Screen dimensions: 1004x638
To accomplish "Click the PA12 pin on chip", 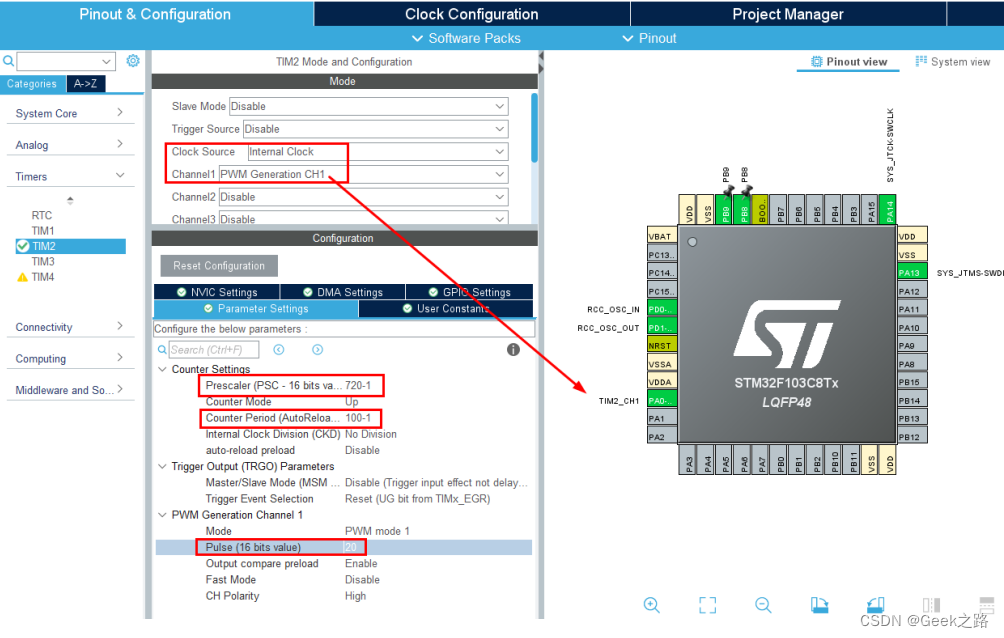I will pos(912,291).
